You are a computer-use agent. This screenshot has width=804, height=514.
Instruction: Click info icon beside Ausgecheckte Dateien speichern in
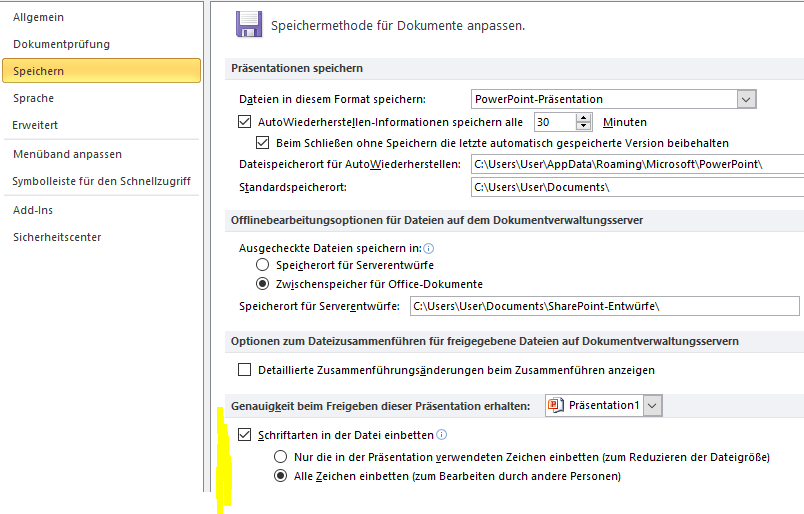point(429,247)
